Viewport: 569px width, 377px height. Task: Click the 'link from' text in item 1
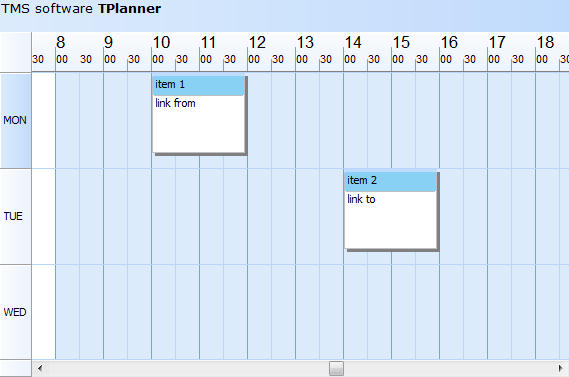(175, 103)
